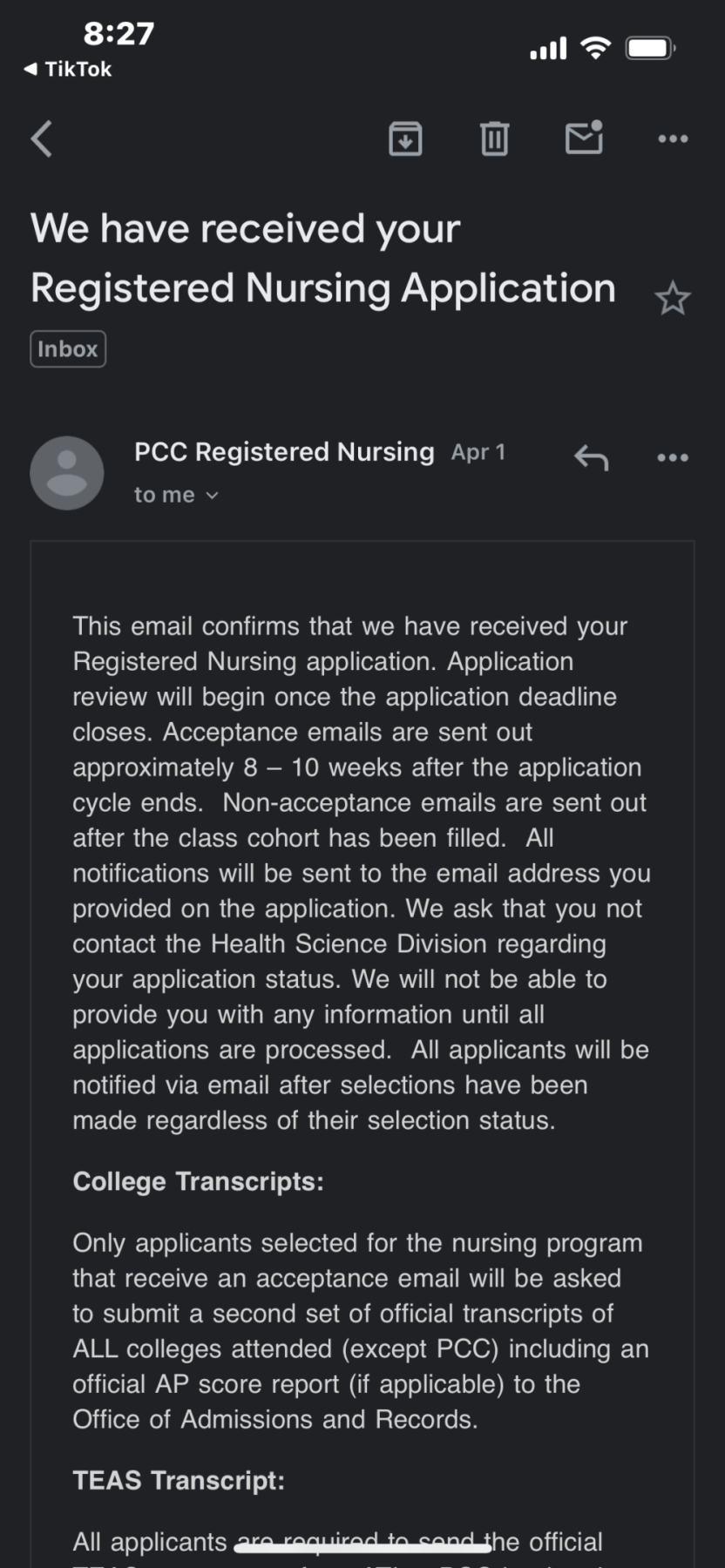Tap the Inbox label tag
This screenshot has width=725, height=1568.
click(68, 349)
